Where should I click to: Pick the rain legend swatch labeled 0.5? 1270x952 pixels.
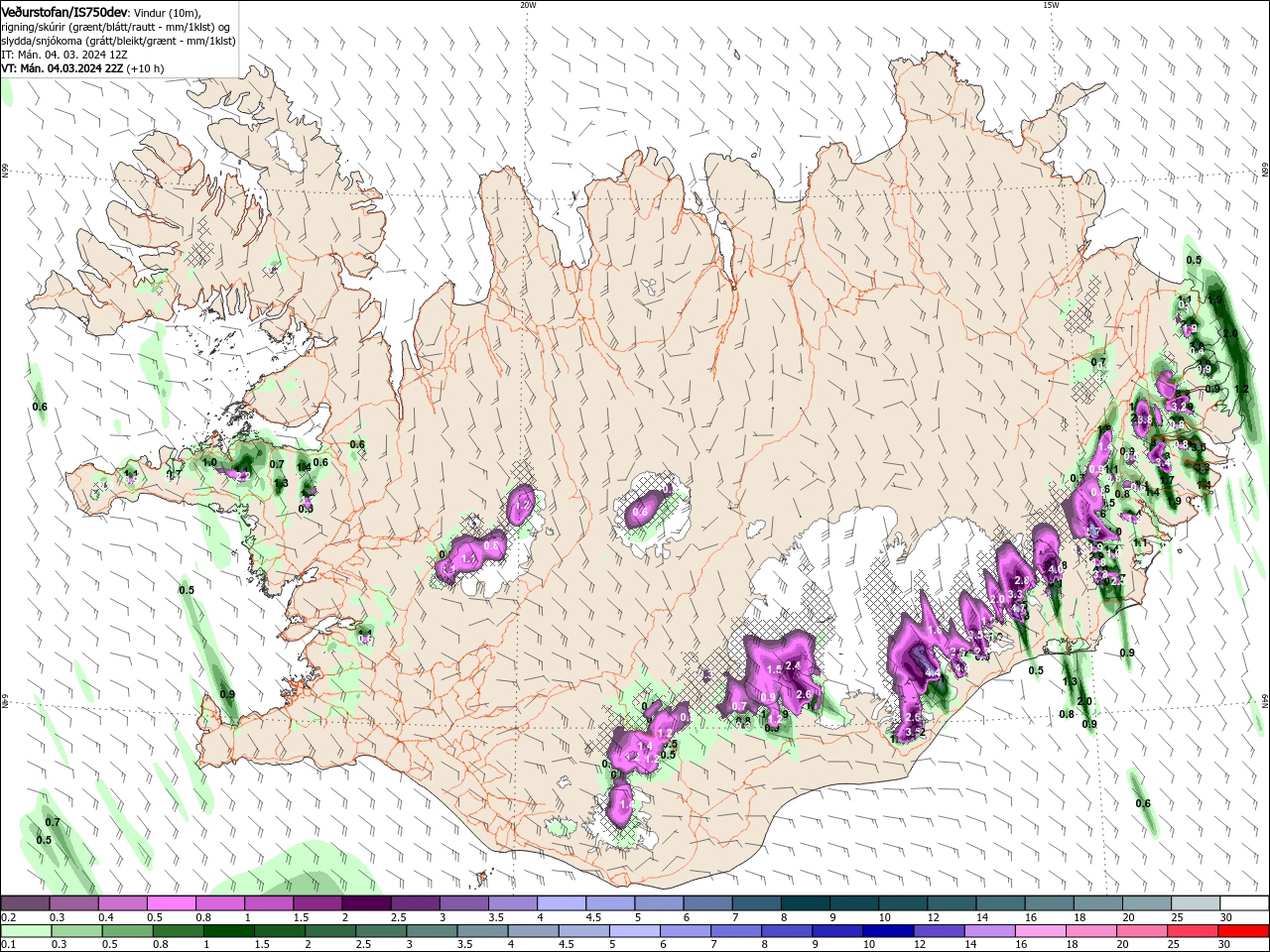pos(126,931)
